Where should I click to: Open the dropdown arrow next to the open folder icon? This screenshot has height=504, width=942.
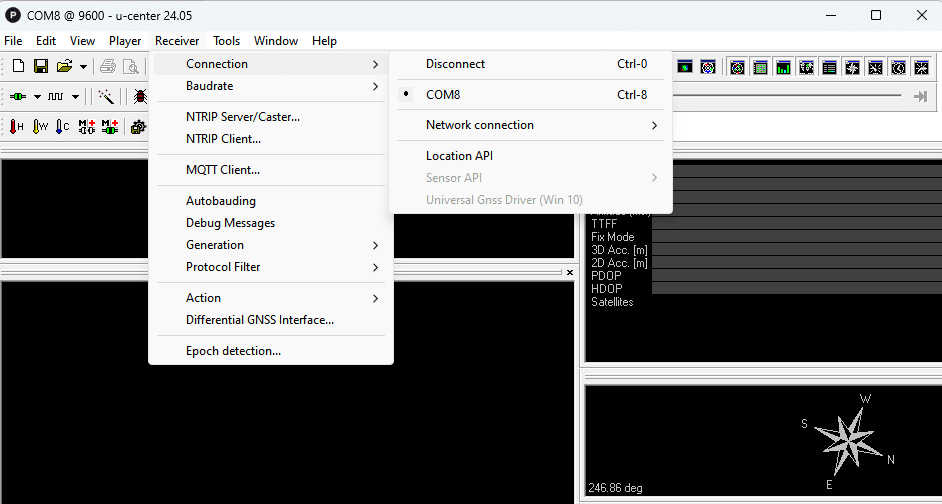[x=83, y=67]
